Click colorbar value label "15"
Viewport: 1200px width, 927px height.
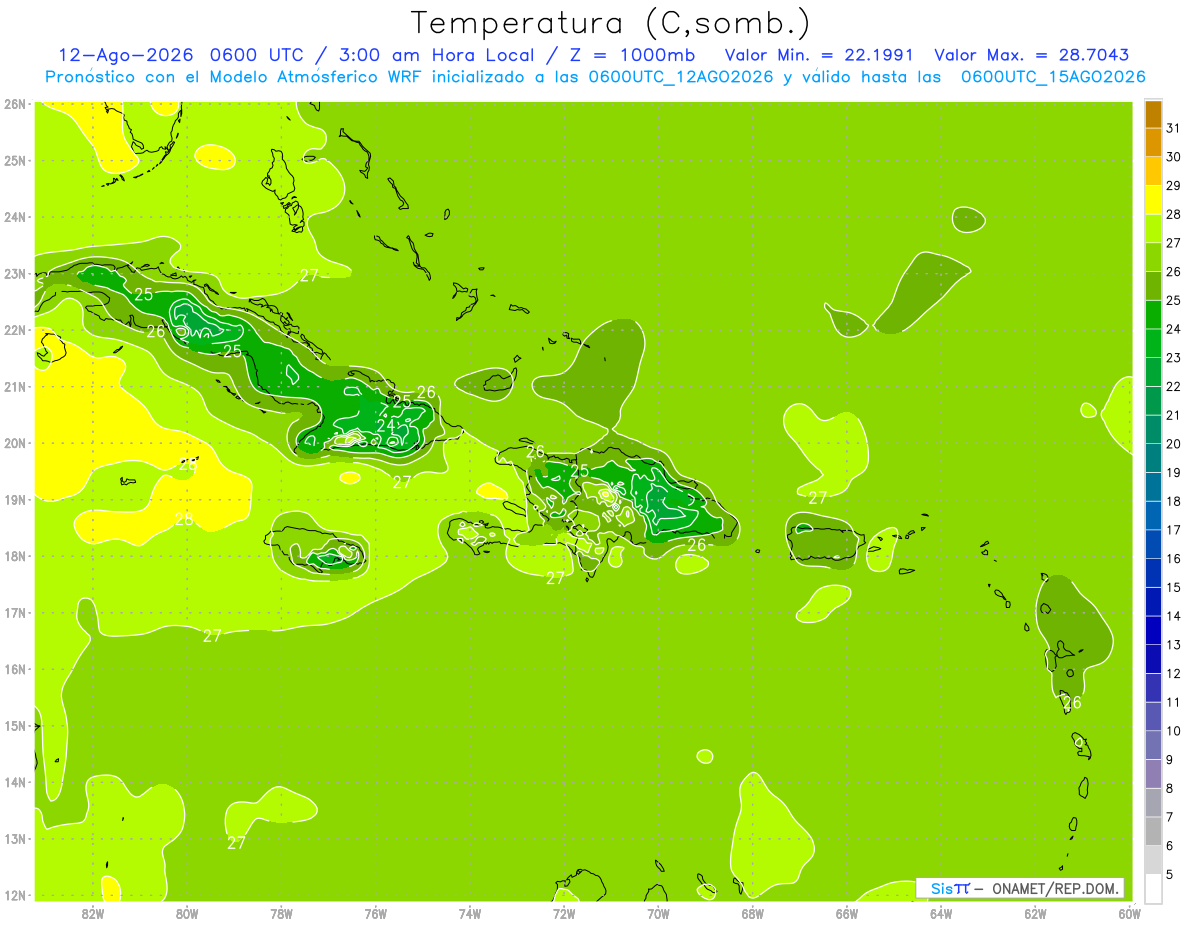[1174, 587]
